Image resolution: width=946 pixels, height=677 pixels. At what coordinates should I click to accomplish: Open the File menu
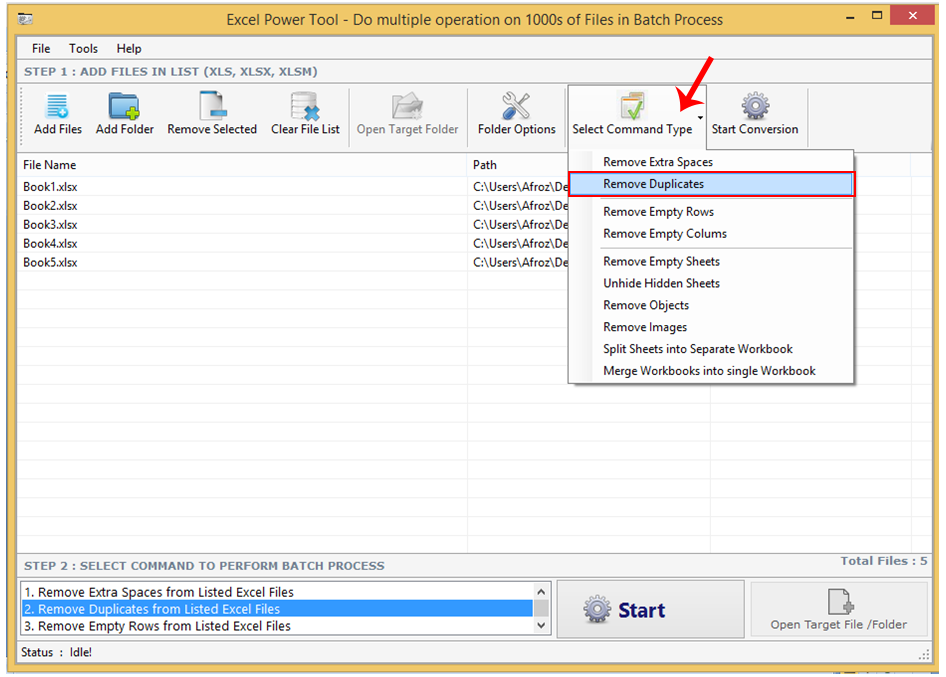(x=41, y=48)
